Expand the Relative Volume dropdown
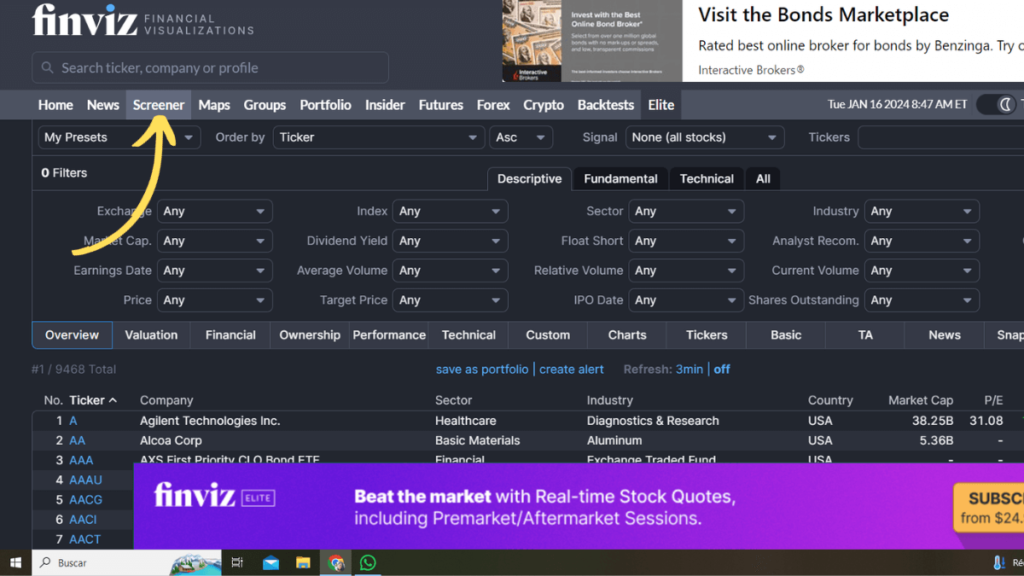1024x576 pixels. click(x=686, y=270)
